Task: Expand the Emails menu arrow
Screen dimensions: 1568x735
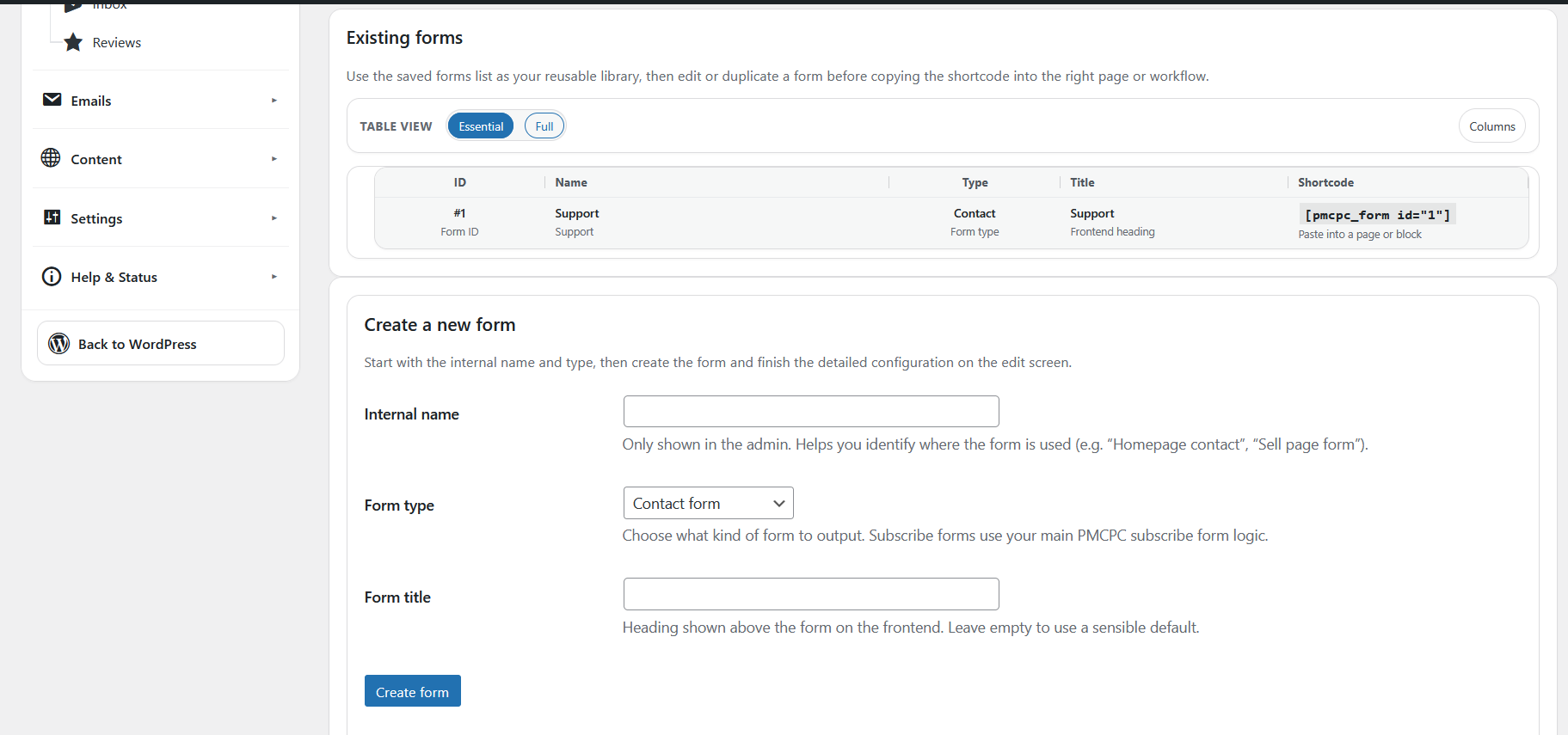Action: [274, 101]
